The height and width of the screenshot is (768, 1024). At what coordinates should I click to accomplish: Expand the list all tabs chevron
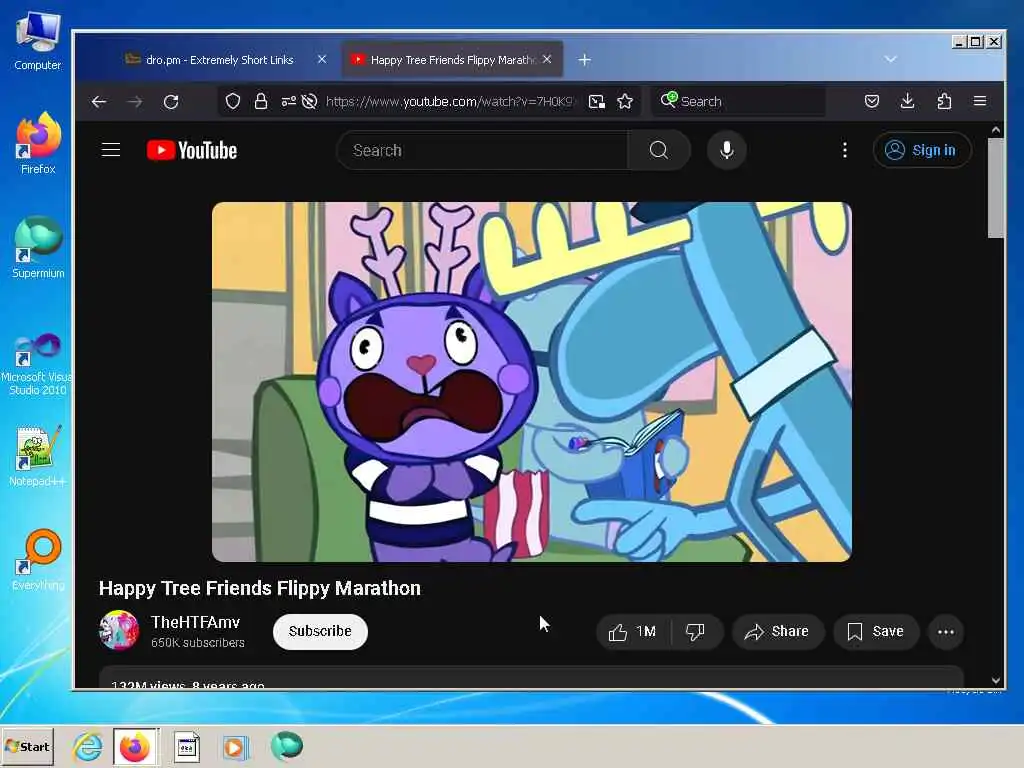[890, 59]
